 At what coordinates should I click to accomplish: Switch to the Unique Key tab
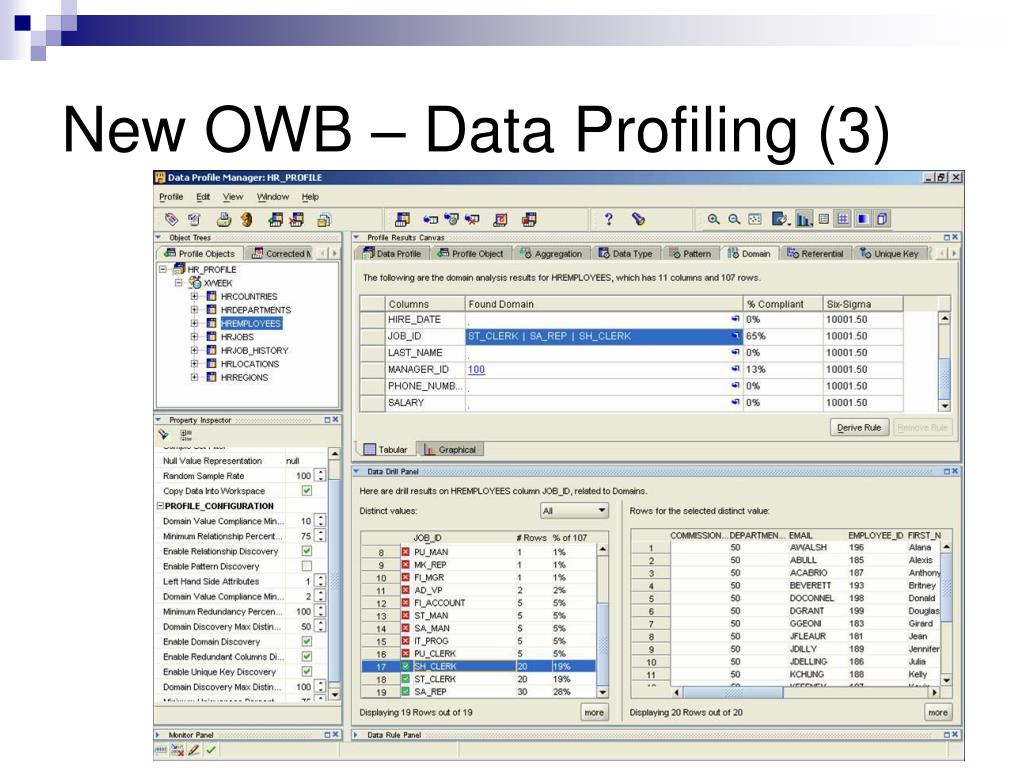pyautogui.click(x=889, y=253)
